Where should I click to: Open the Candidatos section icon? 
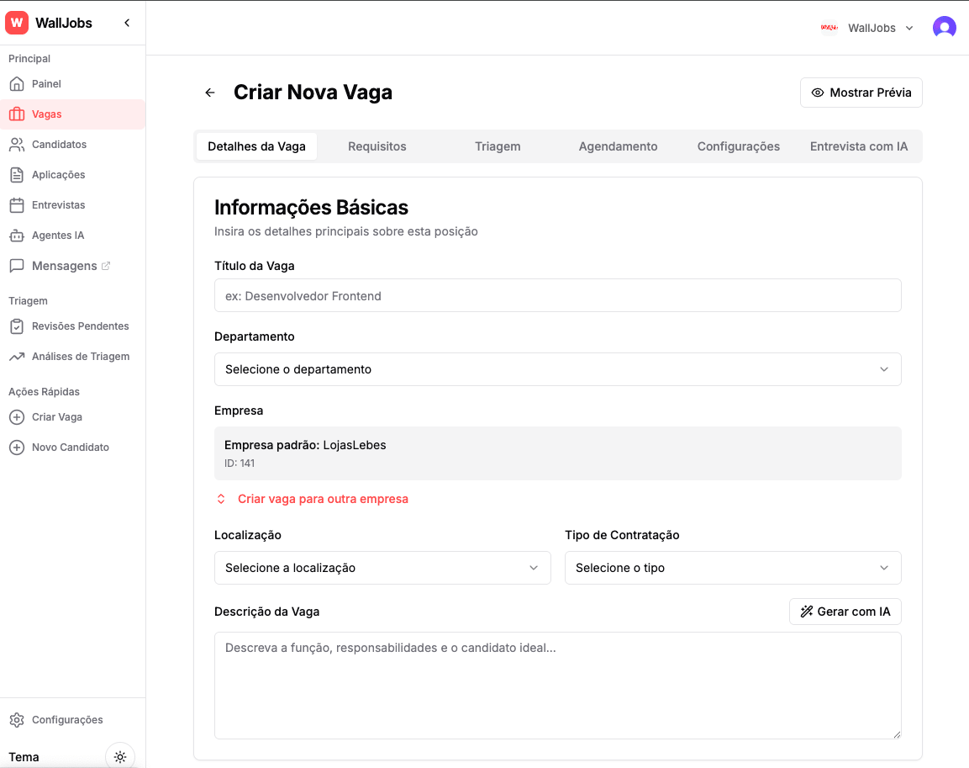[17, 144]
